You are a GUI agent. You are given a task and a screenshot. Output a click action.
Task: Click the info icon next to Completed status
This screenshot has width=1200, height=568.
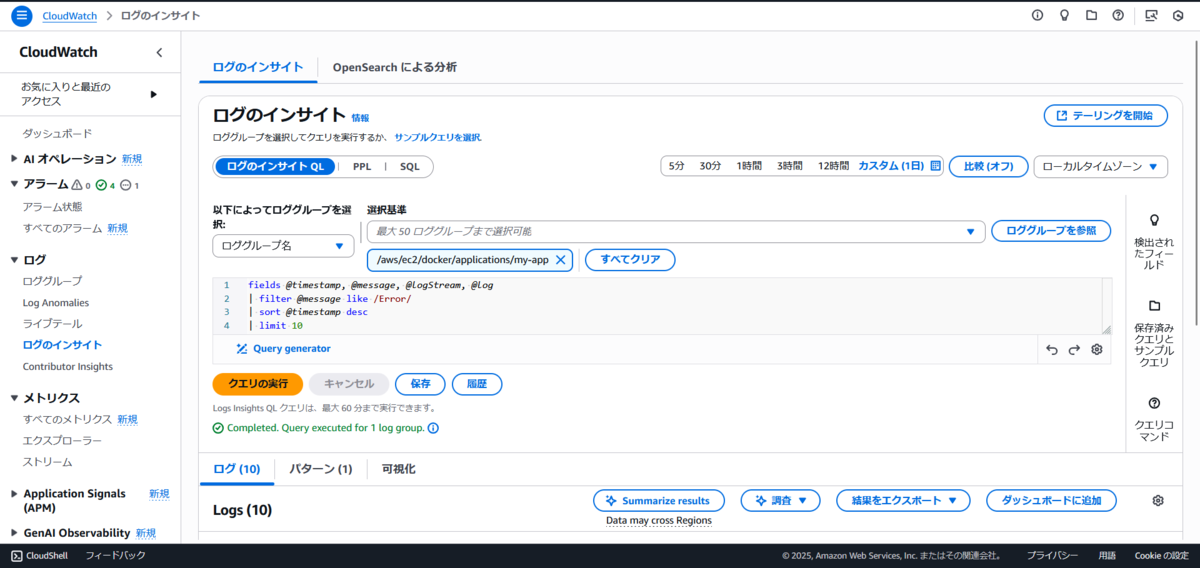[433, 428]
